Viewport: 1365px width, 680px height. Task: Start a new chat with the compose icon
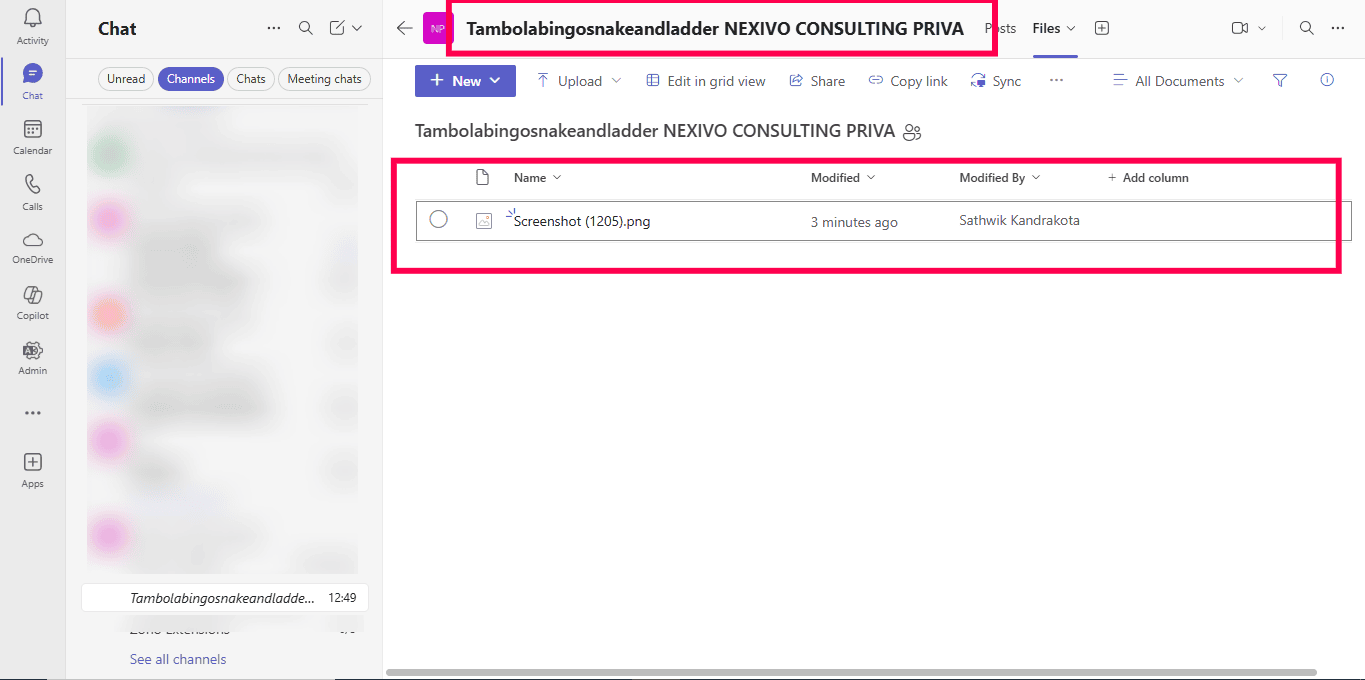tap(337, 28)
